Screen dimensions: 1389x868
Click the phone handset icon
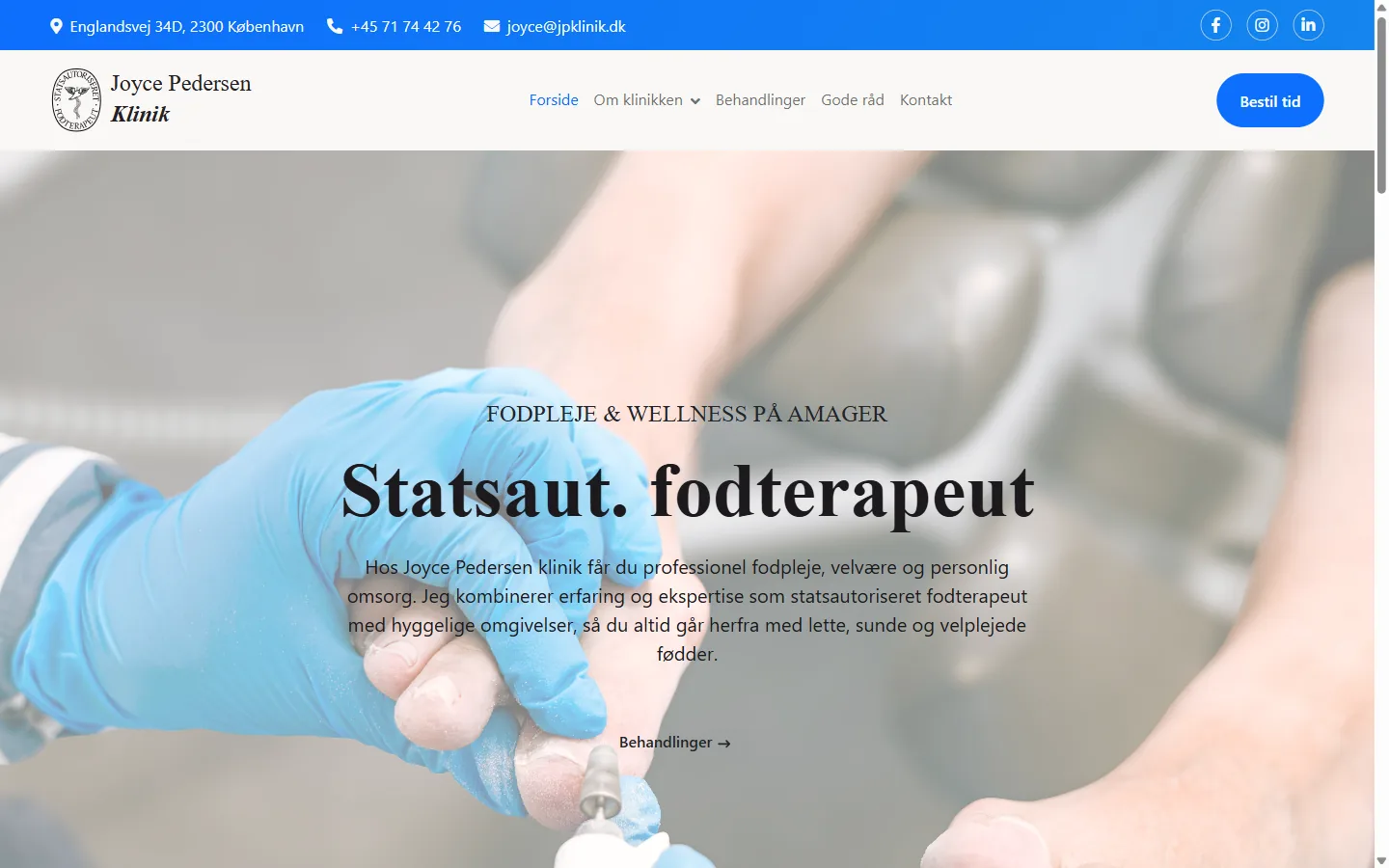(335, 26)
